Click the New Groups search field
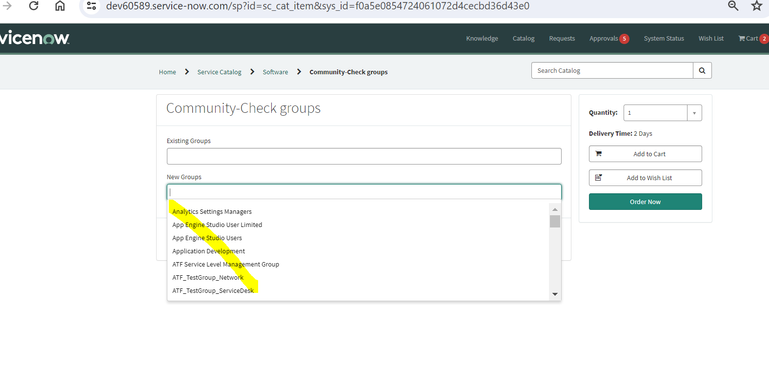This screenshot has height=372, width=769. pyautogui.click(x=364, y=192)
